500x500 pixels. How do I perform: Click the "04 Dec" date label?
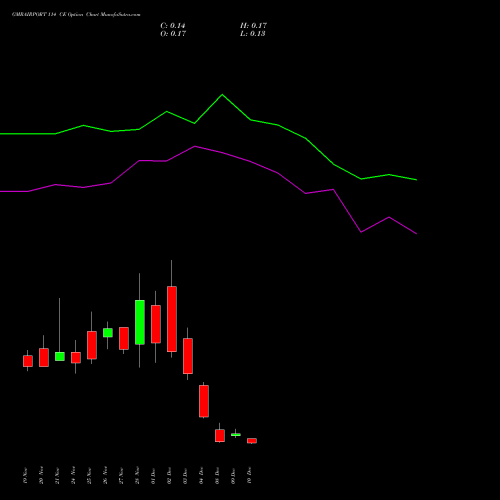pyautogui.click(x=201, y=476)
